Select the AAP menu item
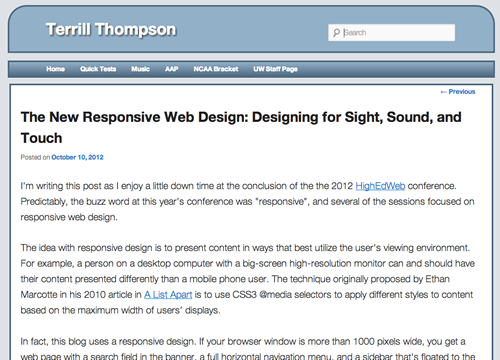The image size is (500, 360). [171, 69]
